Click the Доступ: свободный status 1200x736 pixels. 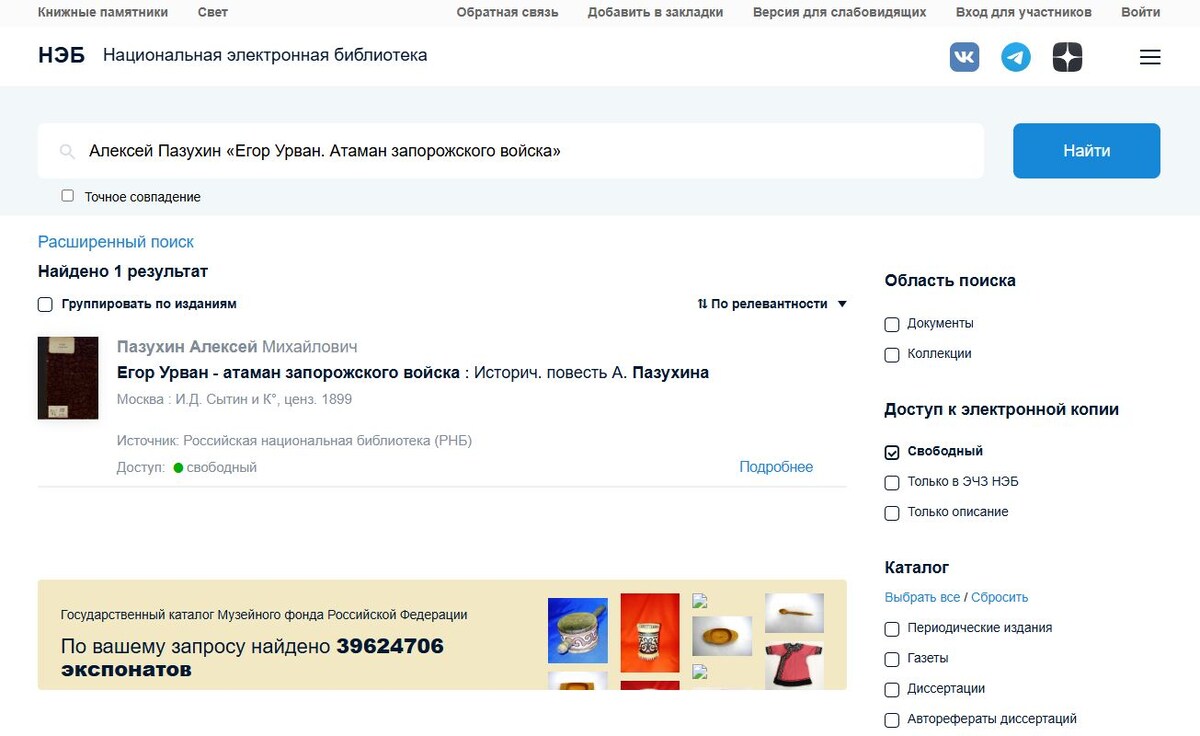[x=187, y=467]
